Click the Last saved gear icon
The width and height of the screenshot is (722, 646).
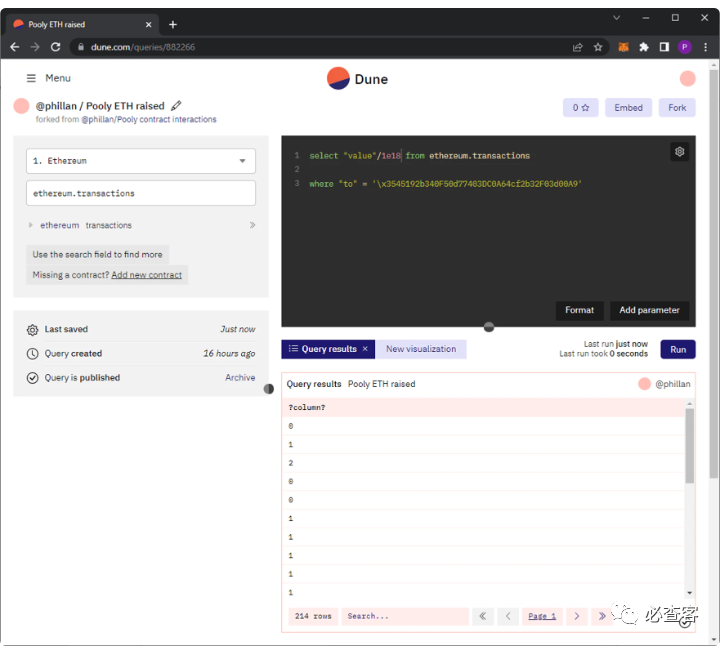point(32,330)
